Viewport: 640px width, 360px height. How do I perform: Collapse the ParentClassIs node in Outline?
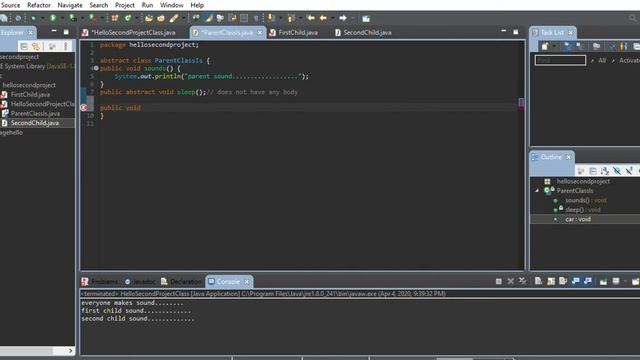537,191
